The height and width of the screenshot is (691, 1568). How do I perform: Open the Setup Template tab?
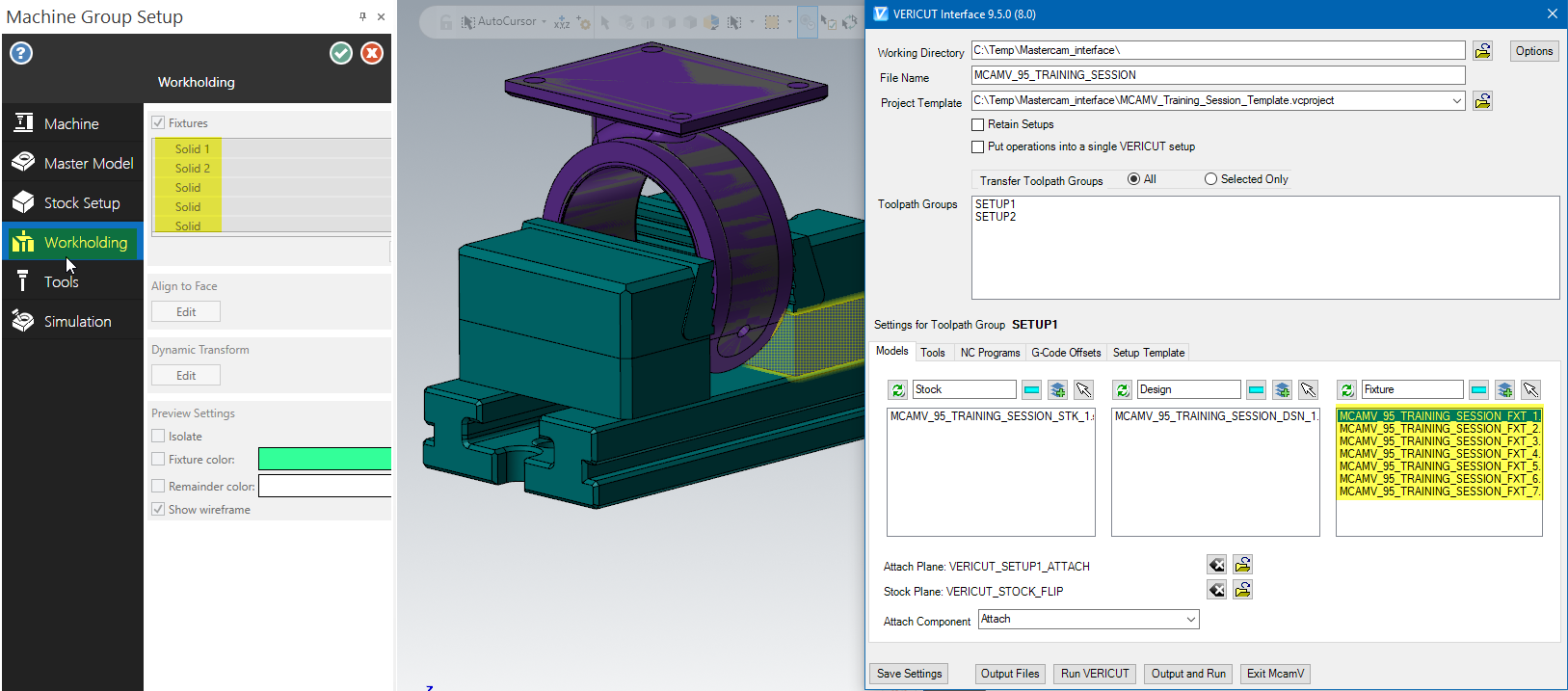[x=1149, y=353]
